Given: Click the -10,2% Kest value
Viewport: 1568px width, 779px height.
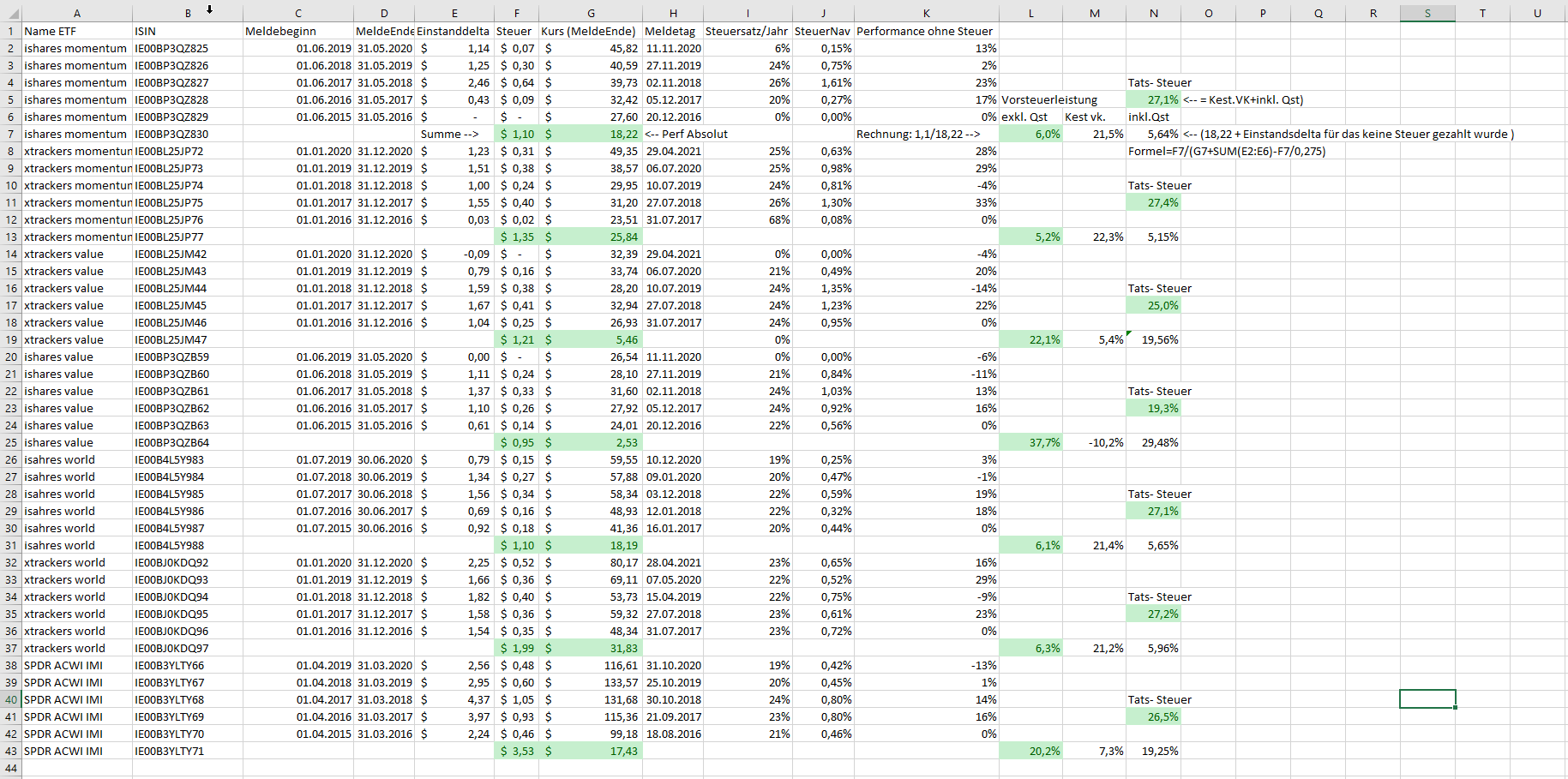Looking at the screenshot, I should point(1094,442).
